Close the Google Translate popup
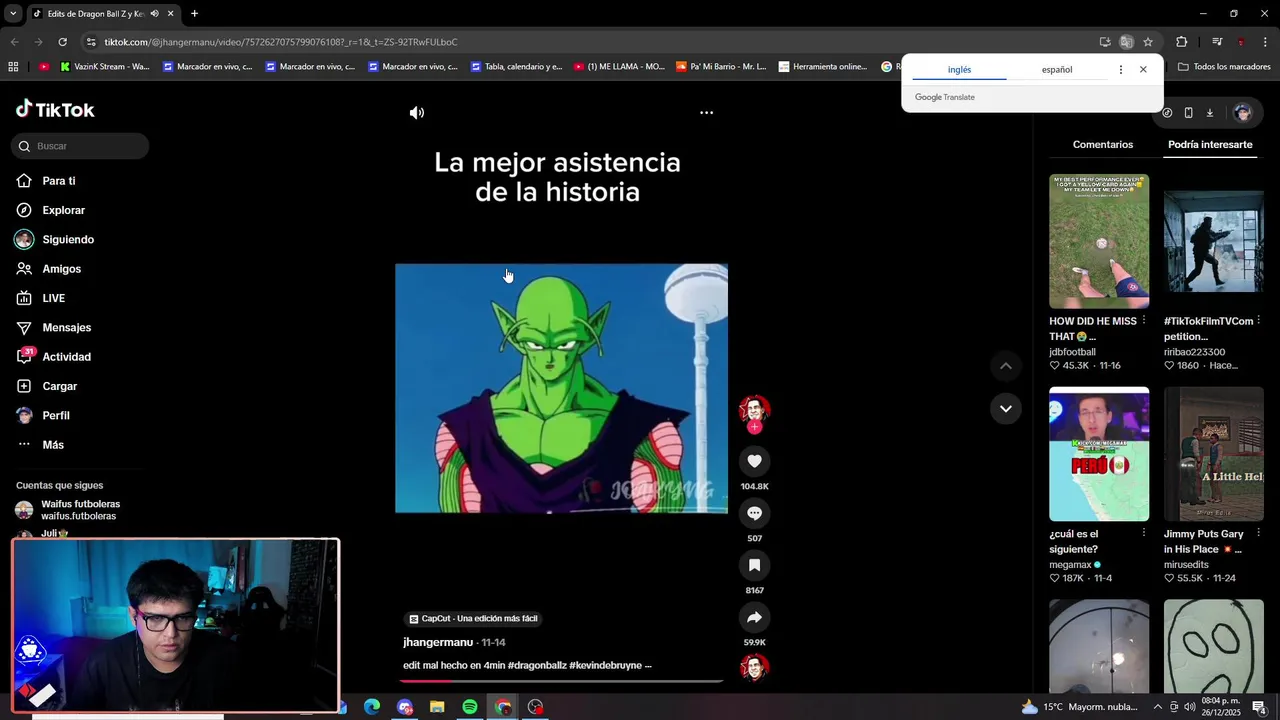Screen dimensions: 1280x720 click(1143, 70)
